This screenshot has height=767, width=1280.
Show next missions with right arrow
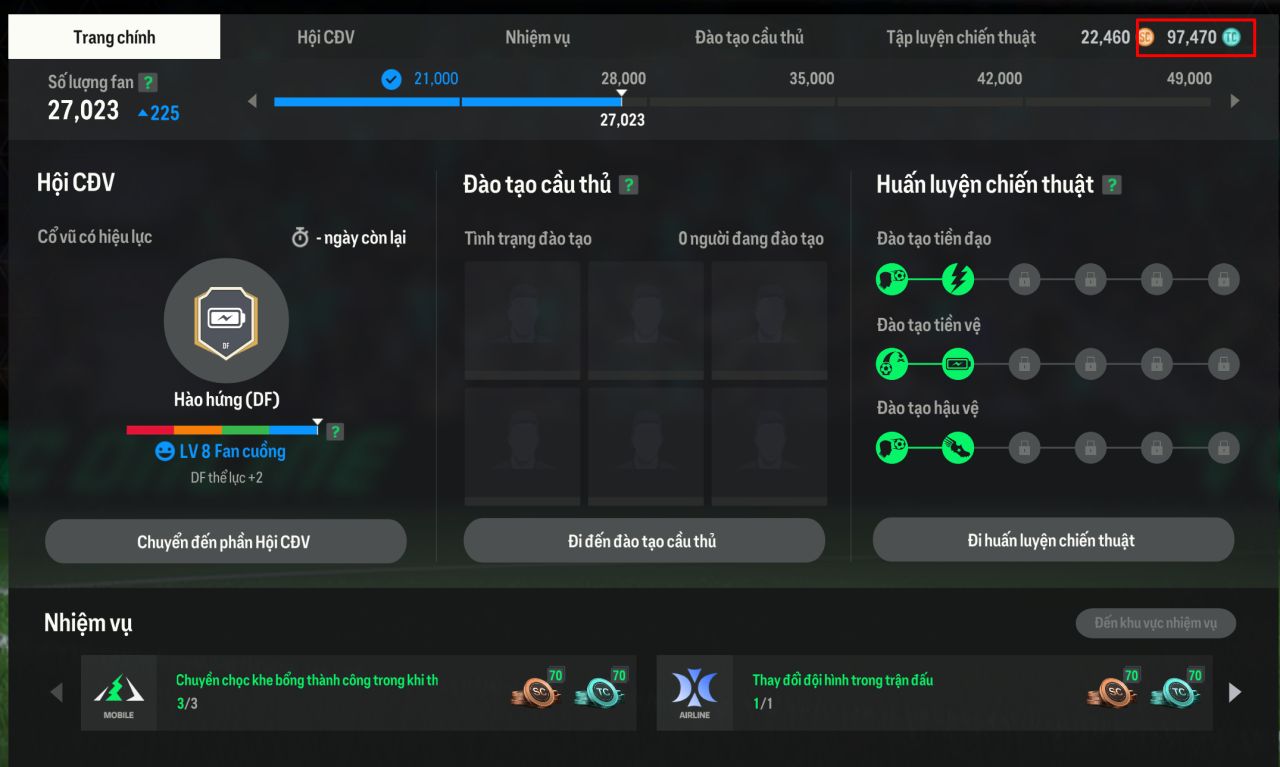(1235, 692)
